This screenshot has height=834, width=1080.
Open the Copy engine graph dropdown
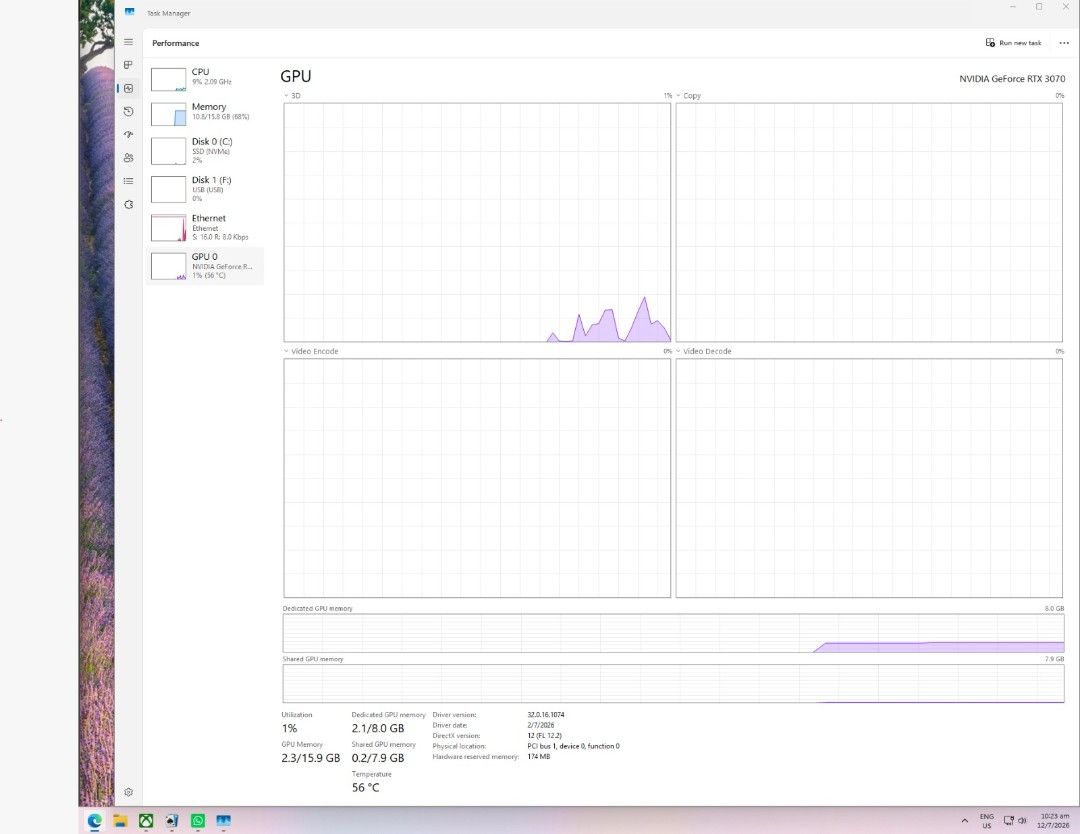tap(689, 96)
